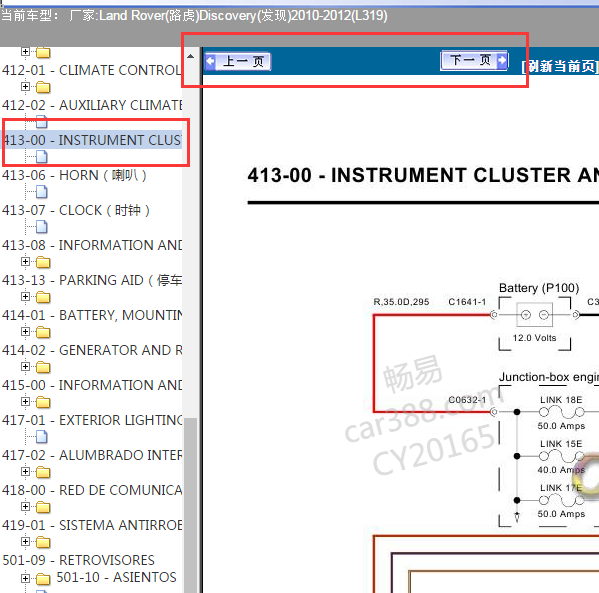
Task: Select 413-13 - PARKING AID tree label
Action: coord(92,280)
